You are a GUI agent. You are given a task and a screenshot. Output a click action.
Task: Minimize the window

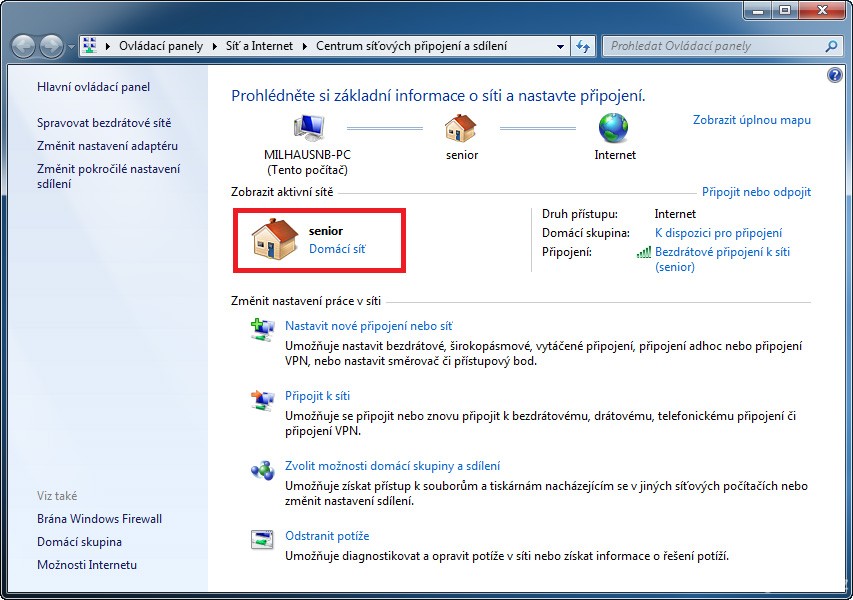point(759,10)
